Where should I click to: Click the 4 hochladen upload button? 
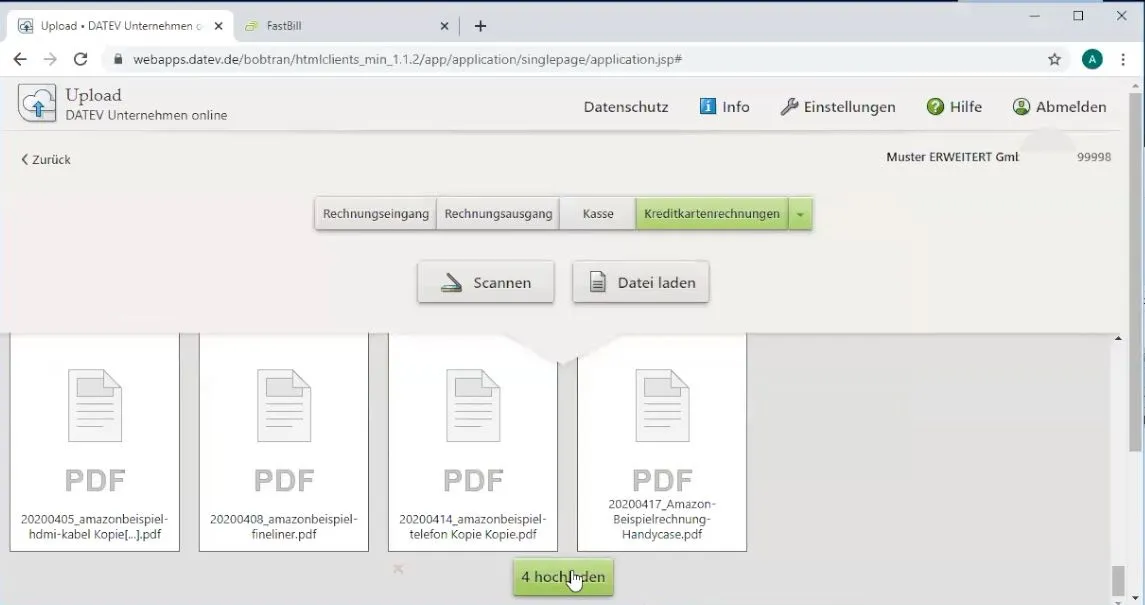pos(562,577)
